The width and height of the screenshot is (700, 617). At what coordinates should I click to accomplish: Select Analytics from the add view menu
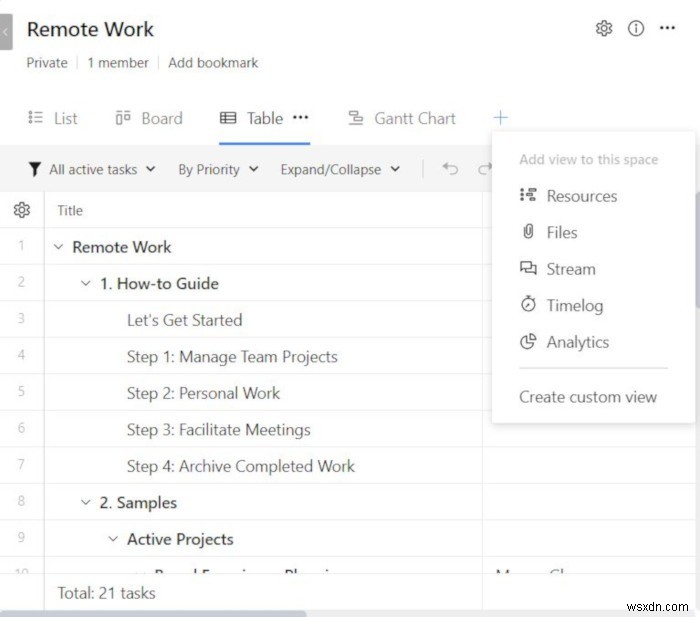[x=577, y=342]
